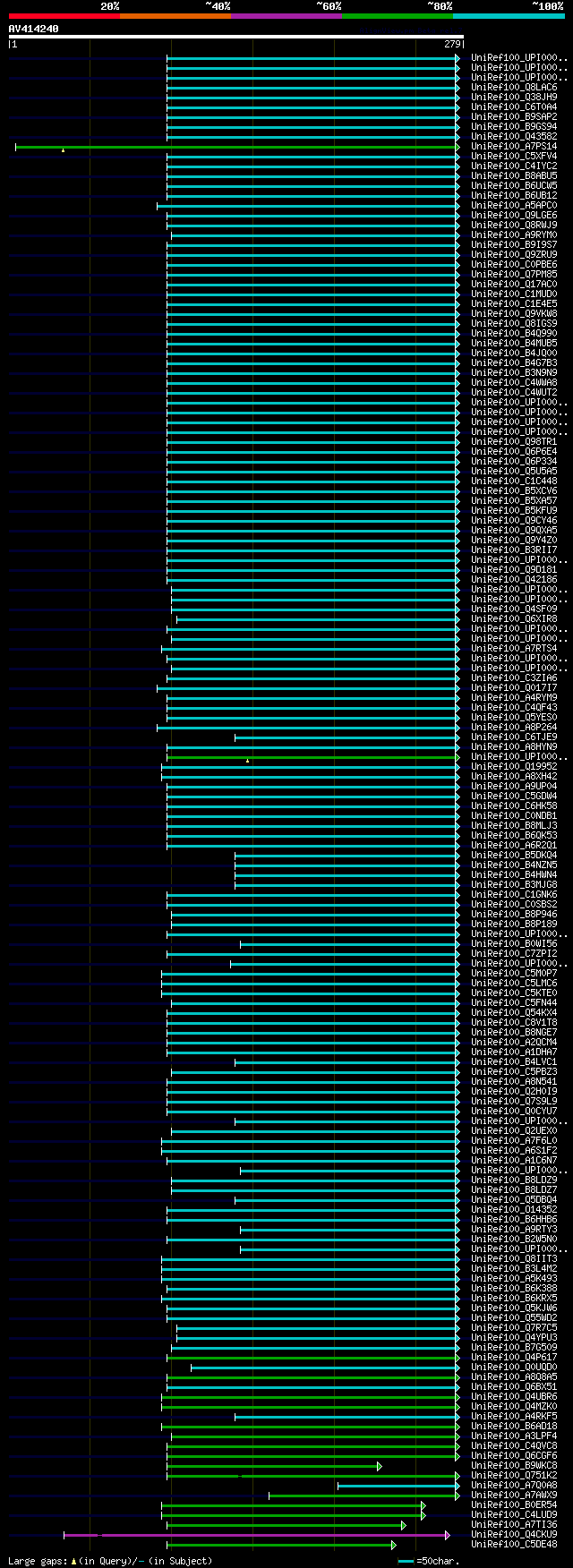Select the UniRef100_C4IYC2 label
The image size is (573, 1568).
(514, 166)
